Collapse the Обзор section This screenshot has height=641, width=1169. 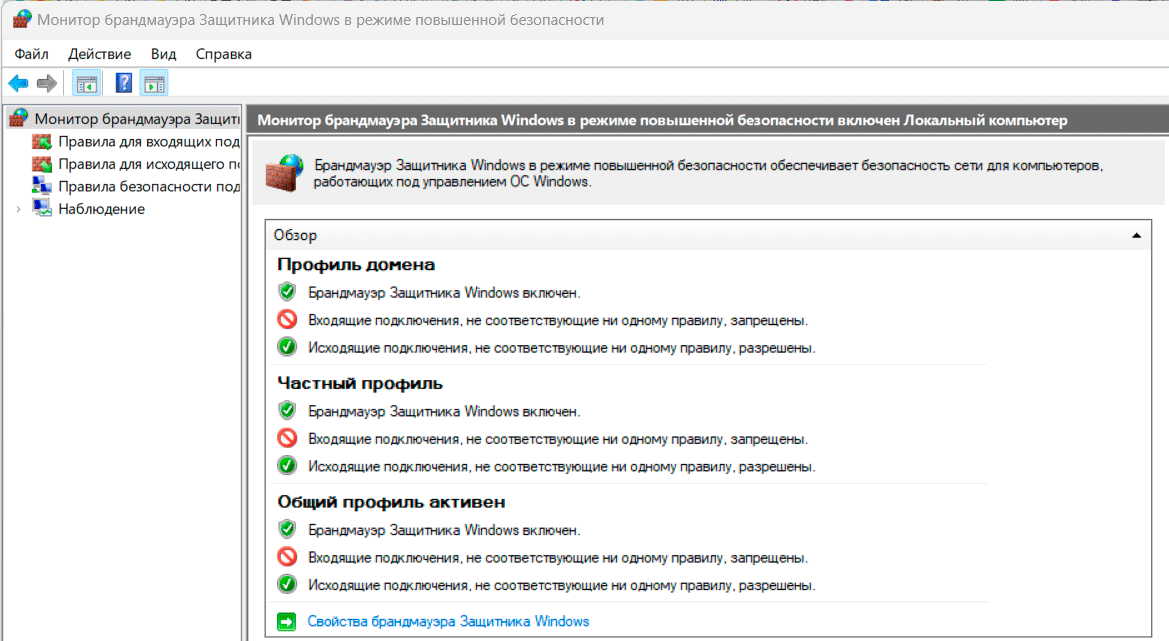click(x=1136, y=235)
